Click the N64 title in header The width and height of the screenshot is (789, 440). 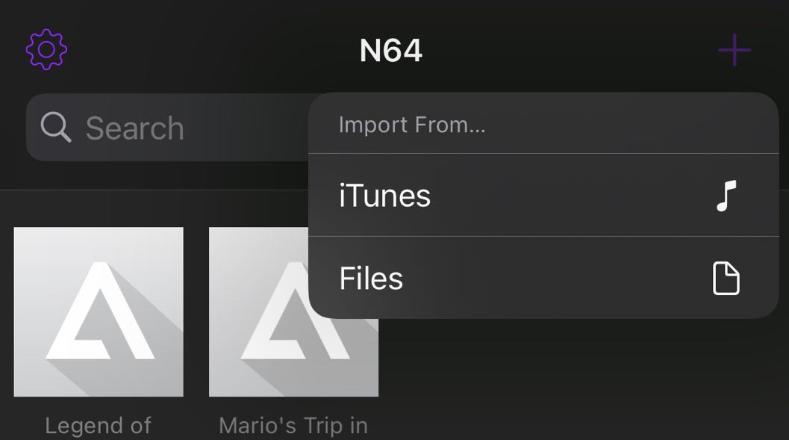(x=391, y=51)
